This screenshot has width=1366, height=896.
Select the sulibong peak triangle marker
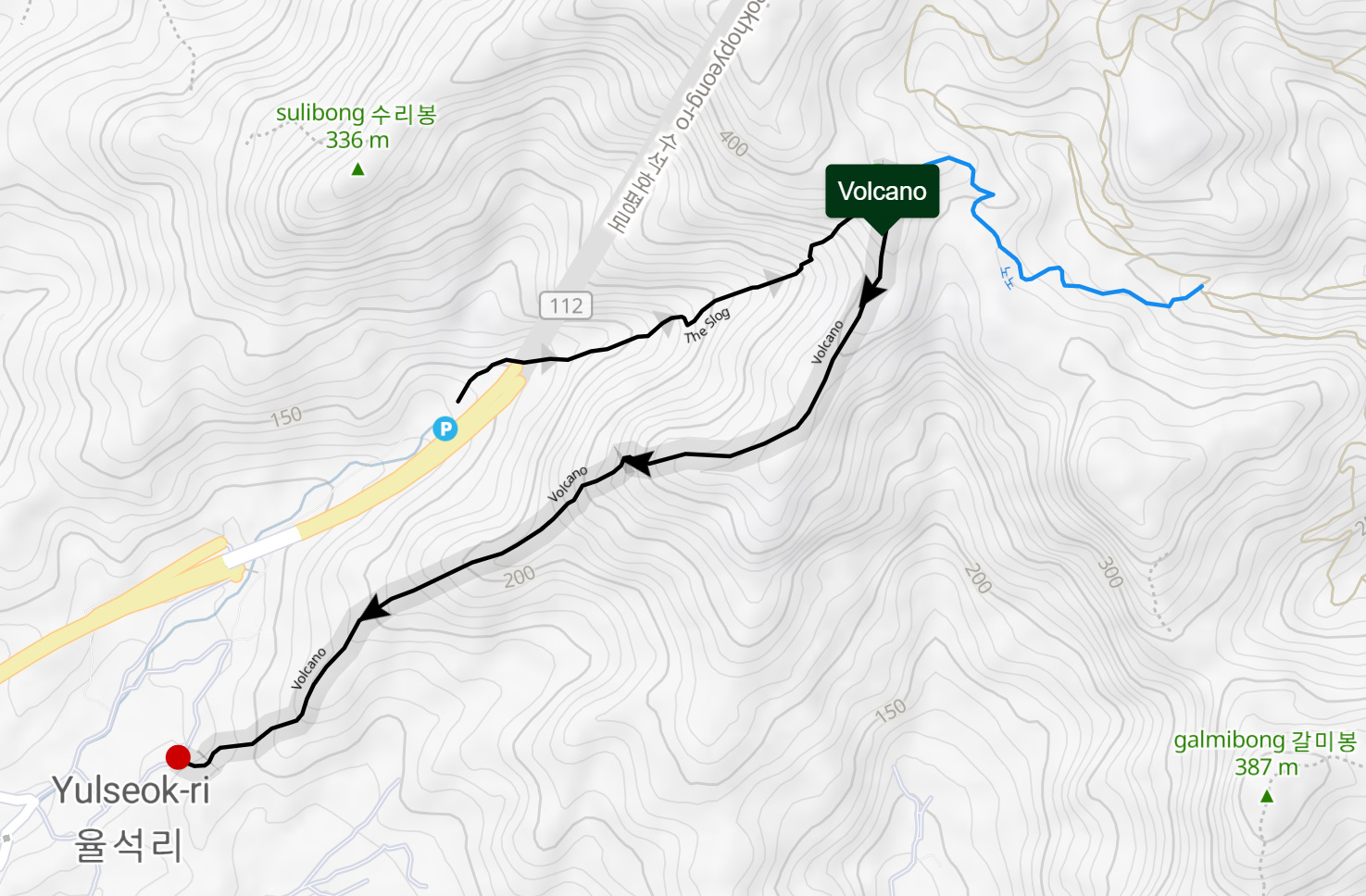pyautogui.click(x=357, y=168)
